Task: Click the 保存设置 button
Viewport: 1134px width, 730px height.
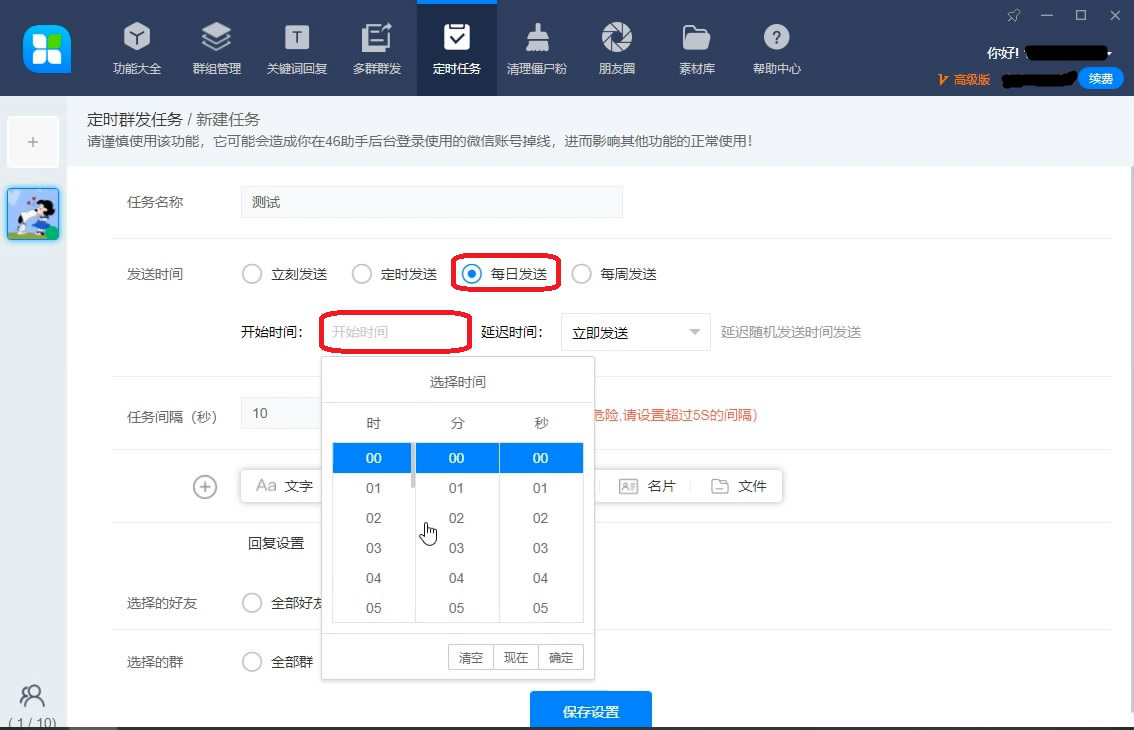Action: click(x=590, y=710)
